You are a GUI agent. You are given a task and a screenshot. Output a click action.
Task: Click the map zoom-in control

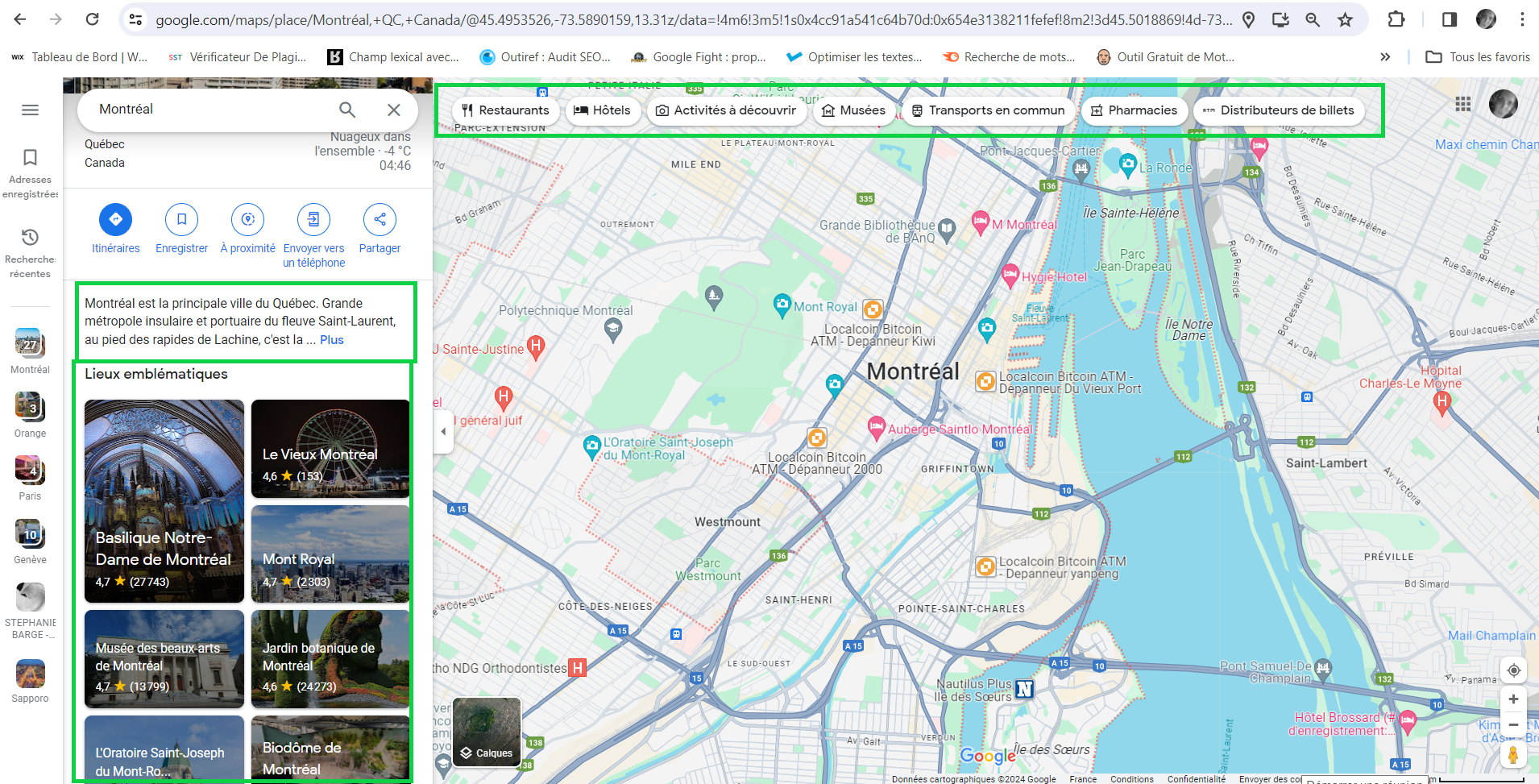coord(1513,699)
